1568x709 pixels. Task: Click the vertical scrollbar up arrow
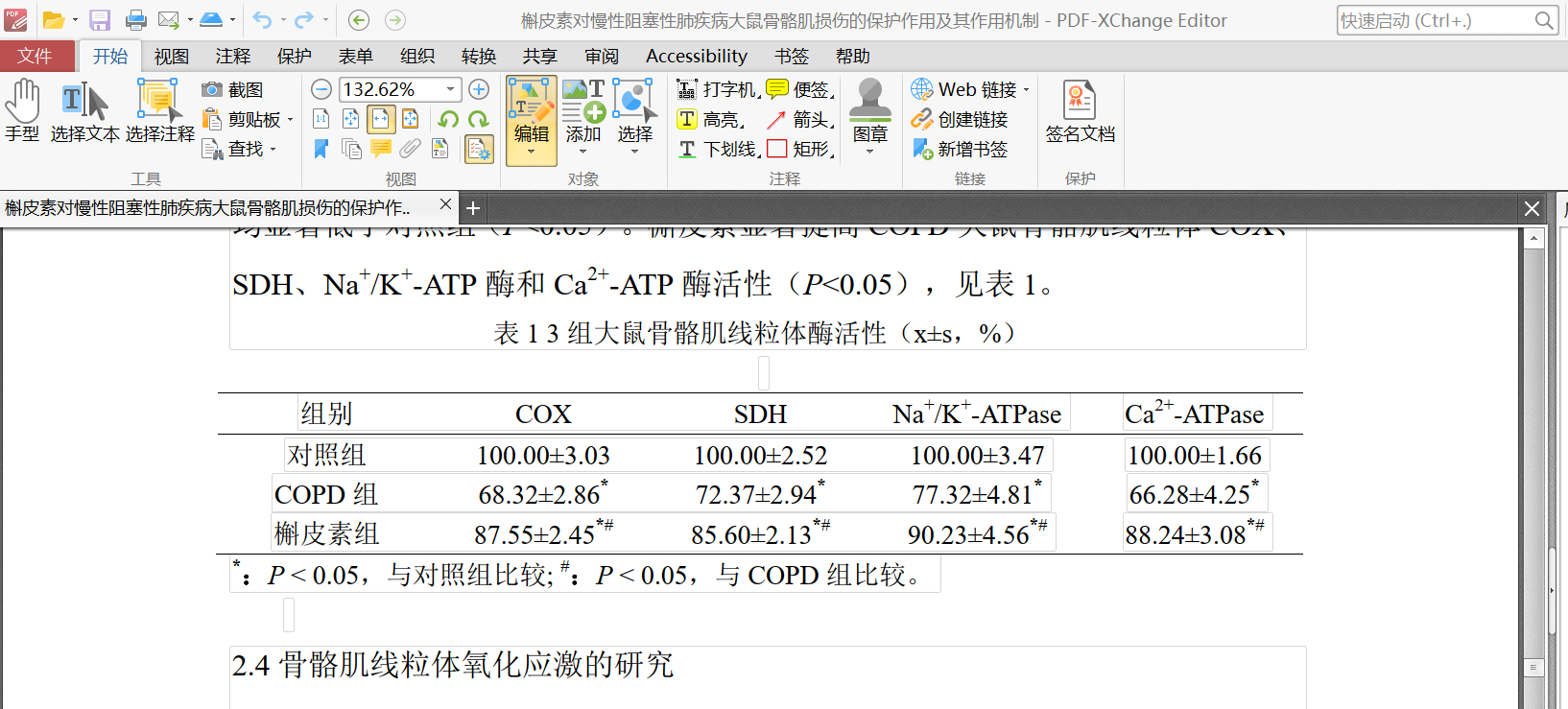[x=1533, y=238]
